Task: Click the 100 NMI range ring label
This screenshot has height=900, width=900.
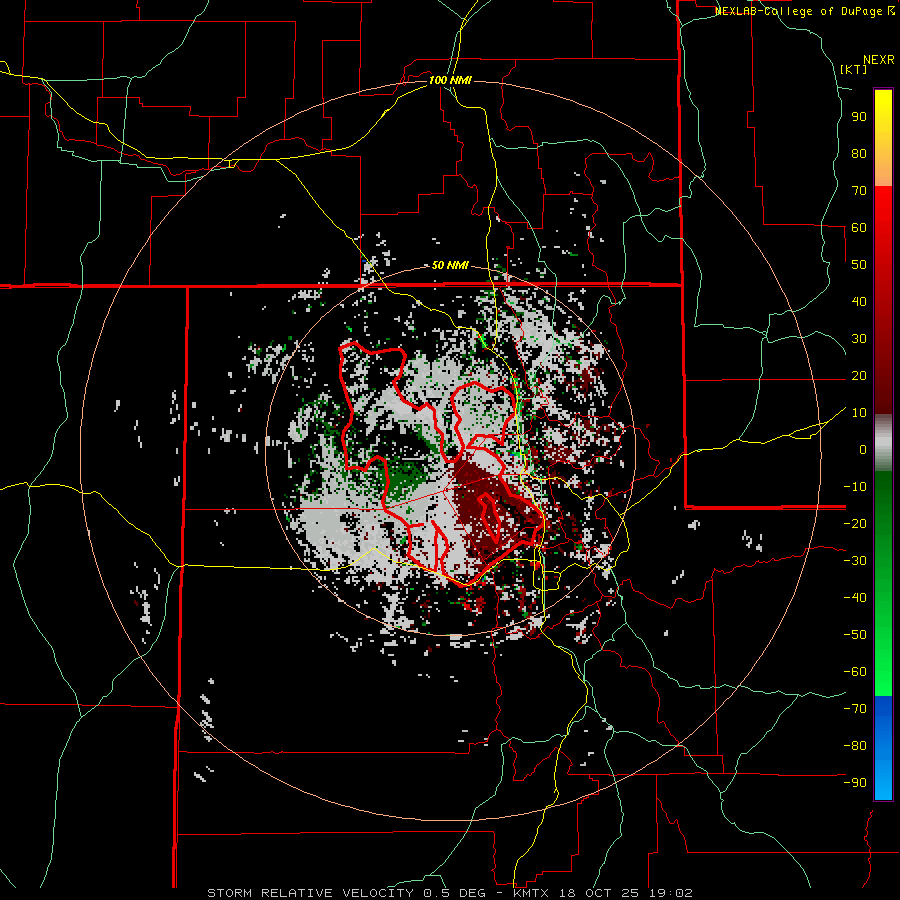Action: pyautogui.click(x=450, y=80)
